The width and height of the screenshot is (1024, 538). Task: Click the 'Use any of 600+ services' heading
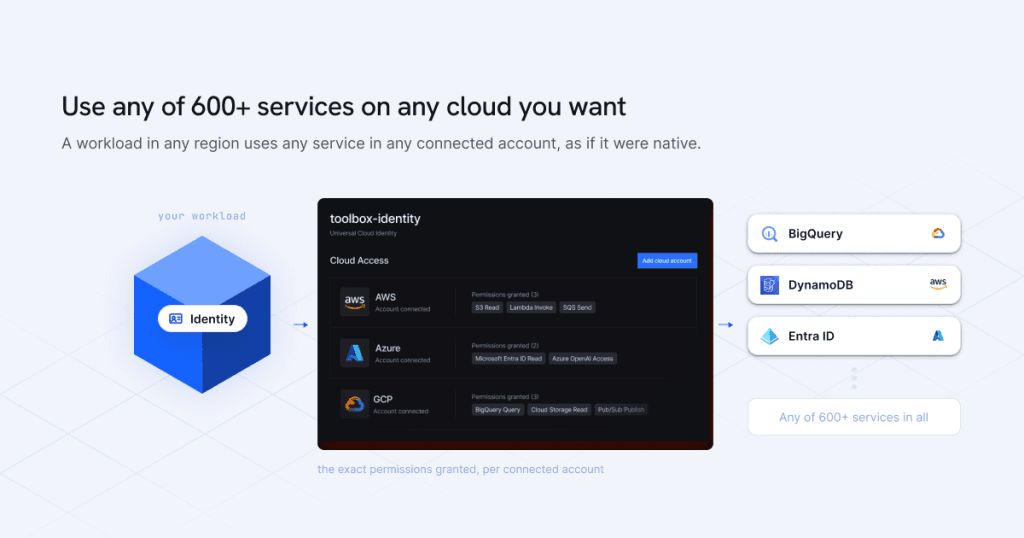344,106
